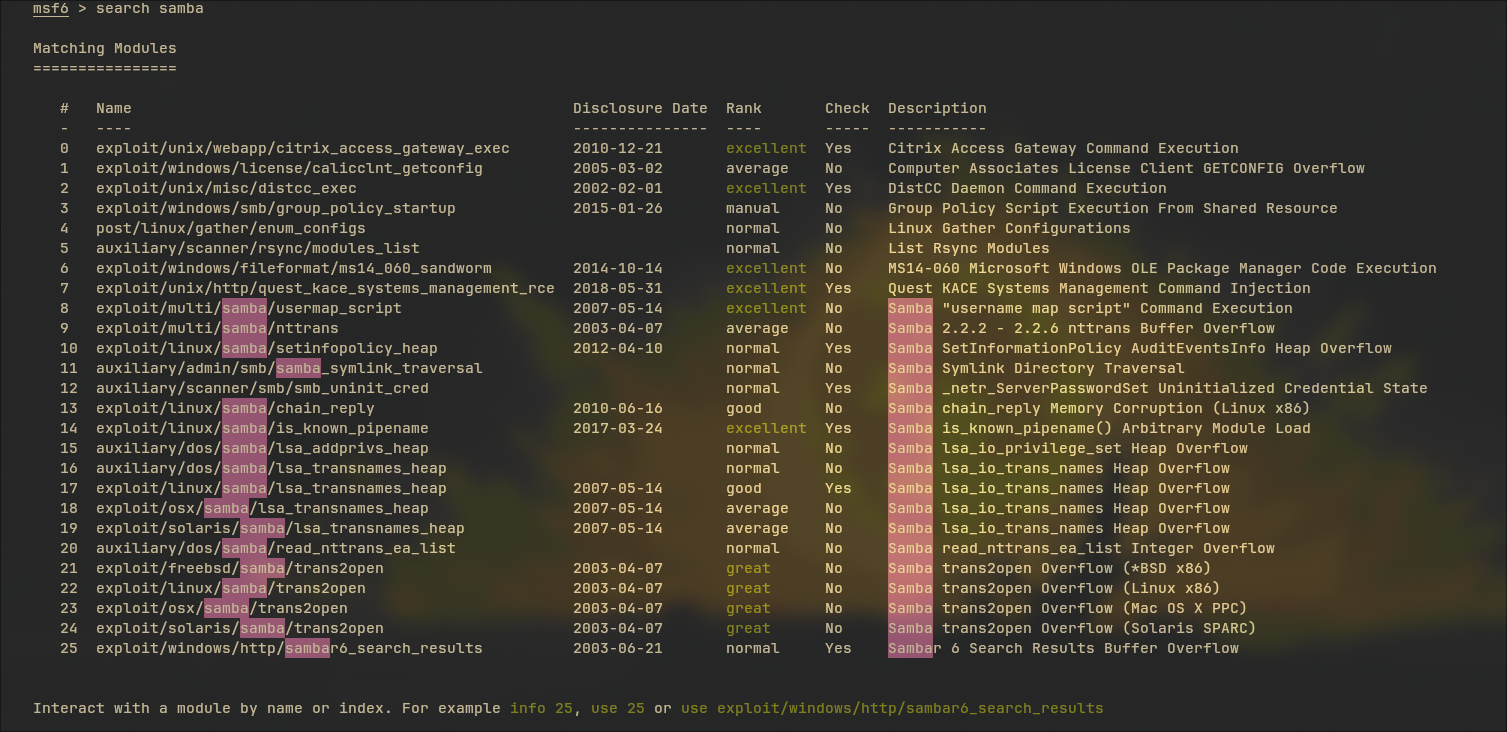Screen dimensions: 1507x732
Task: Select module name exploit/linux/samba/chain_reply
Action: pos(235,408)
